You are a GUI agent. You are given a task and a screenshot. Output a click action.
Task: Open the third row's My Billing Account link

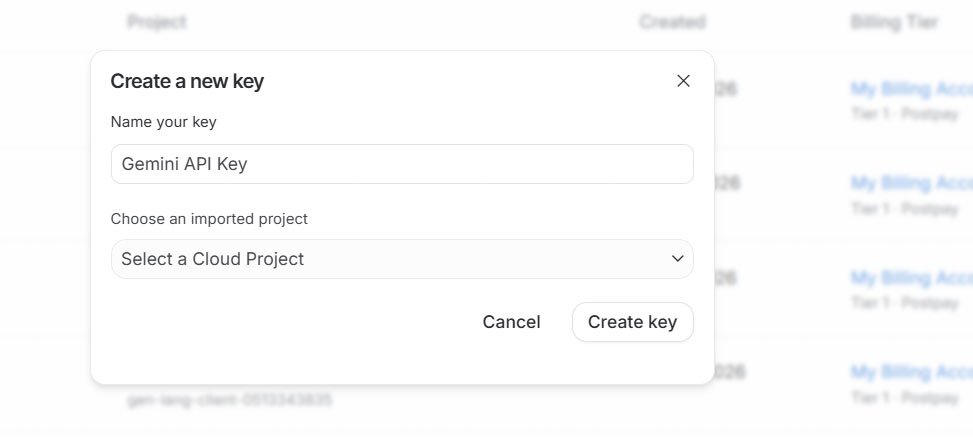[911, 278]
